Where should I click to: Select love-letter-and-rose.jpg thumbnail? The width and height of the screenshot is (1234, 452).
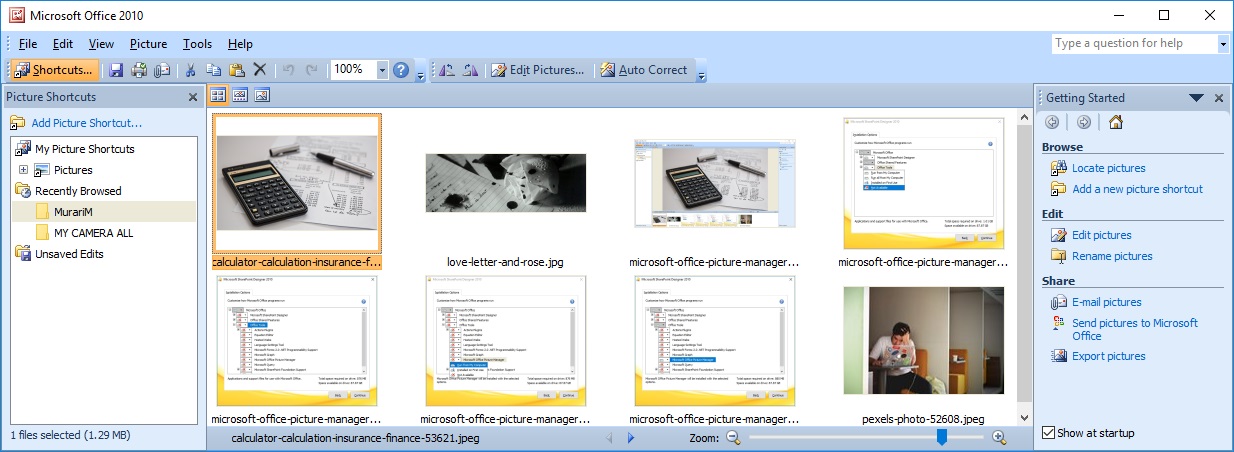click(505, 183)
